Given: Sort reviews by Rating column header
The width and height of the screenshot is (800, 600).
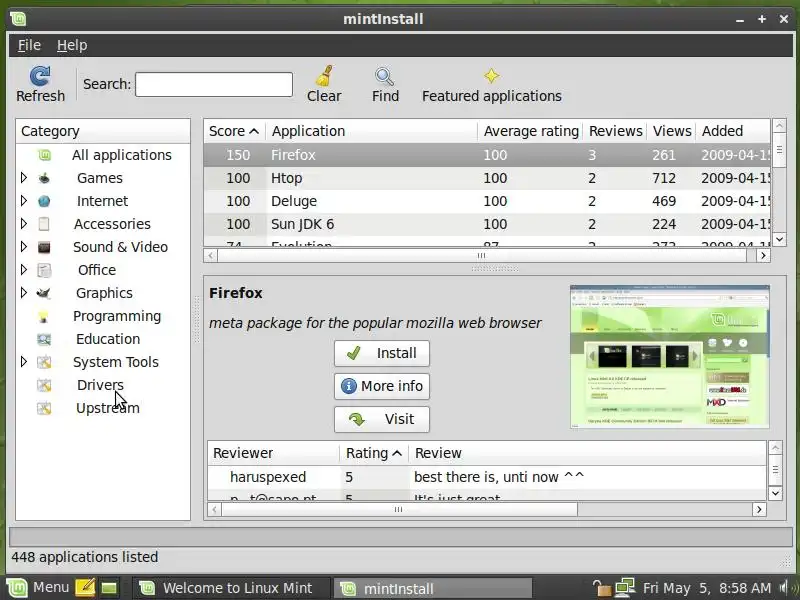Looking at the screenshot, I should coord(374,453).
